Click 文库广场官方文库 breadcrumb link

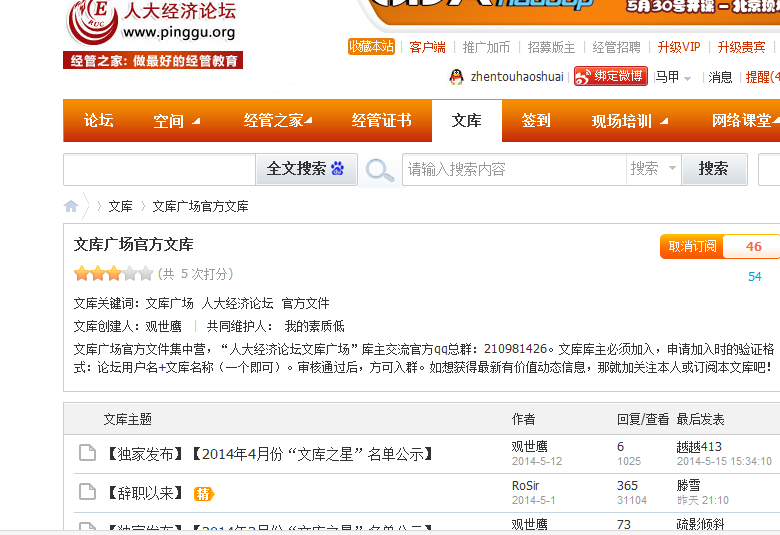[200, 207]
